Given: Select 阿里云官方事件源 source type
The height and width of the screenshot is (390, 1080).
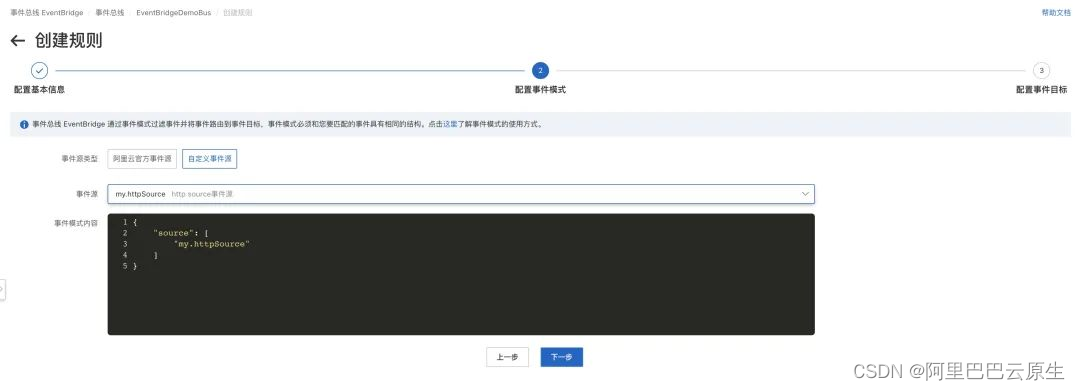Looking at the screenshot, I should (x=143, y=158).
